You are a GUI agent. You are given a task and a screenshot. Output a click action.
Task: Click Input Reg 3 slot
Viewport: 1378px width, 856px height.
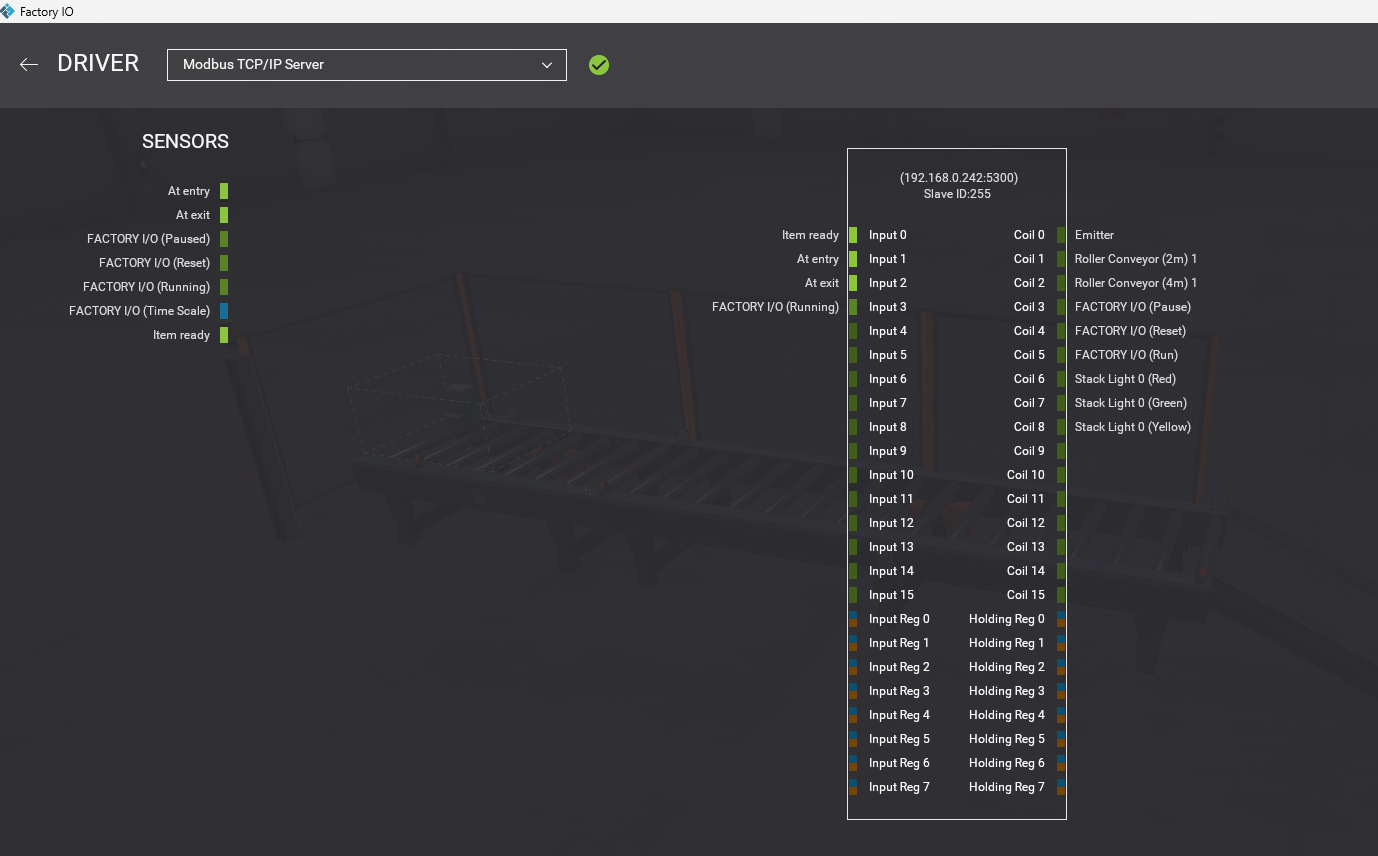899,691
